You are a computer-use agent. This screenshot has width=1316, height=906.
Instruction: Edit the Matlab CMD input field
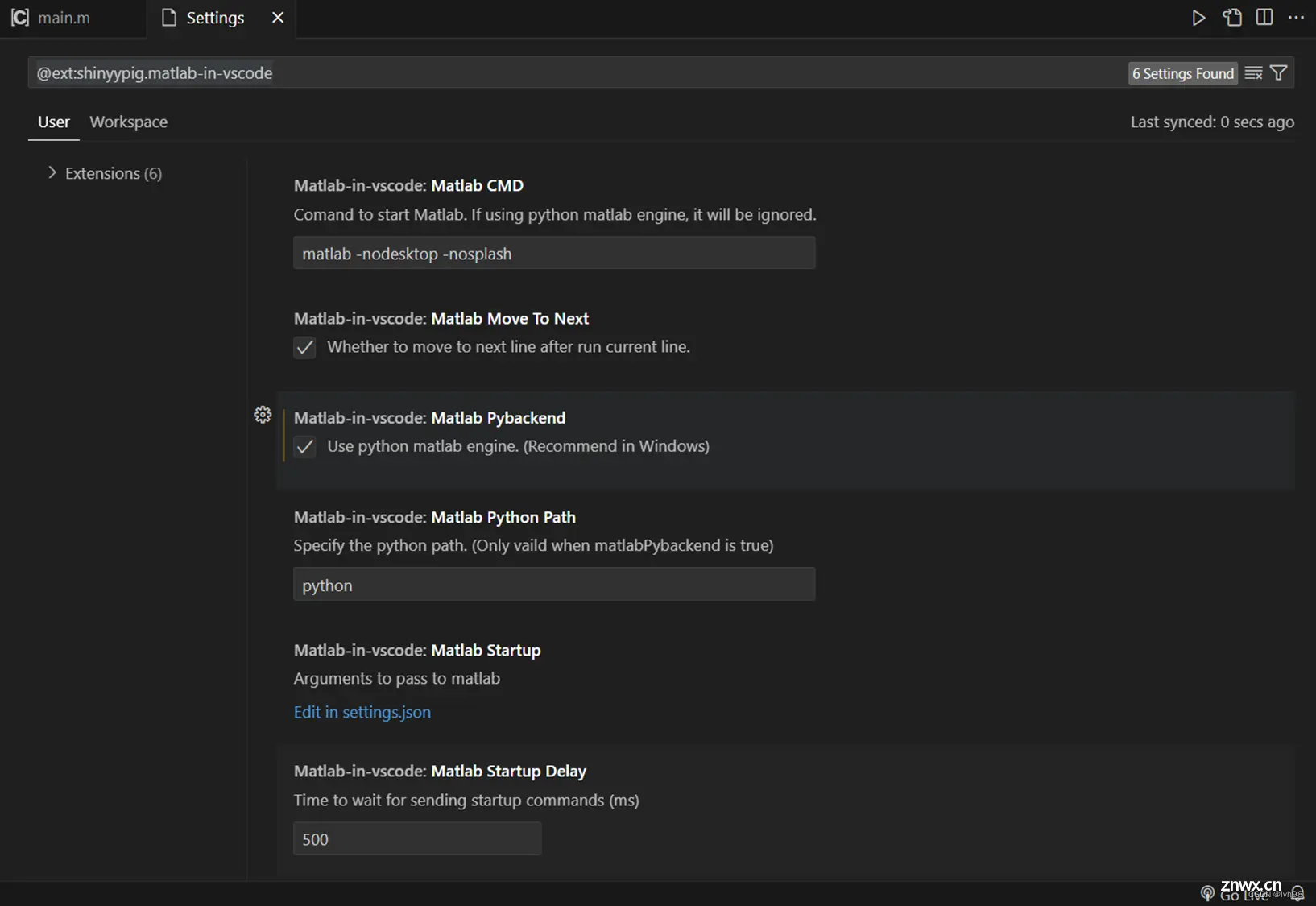[554, 253]
